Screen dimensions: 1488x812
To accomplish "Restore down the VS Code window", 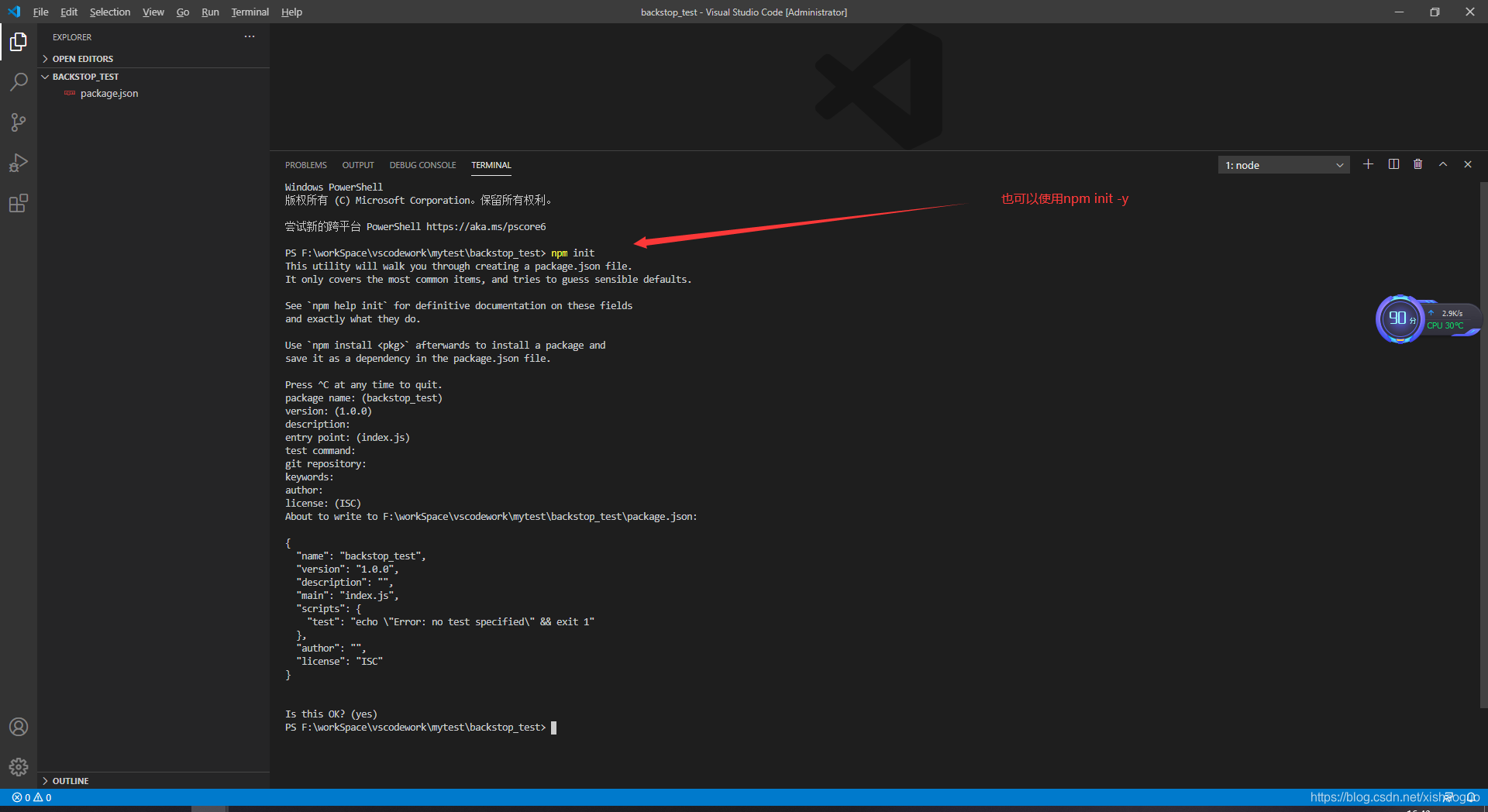I will click(1435, 12).
